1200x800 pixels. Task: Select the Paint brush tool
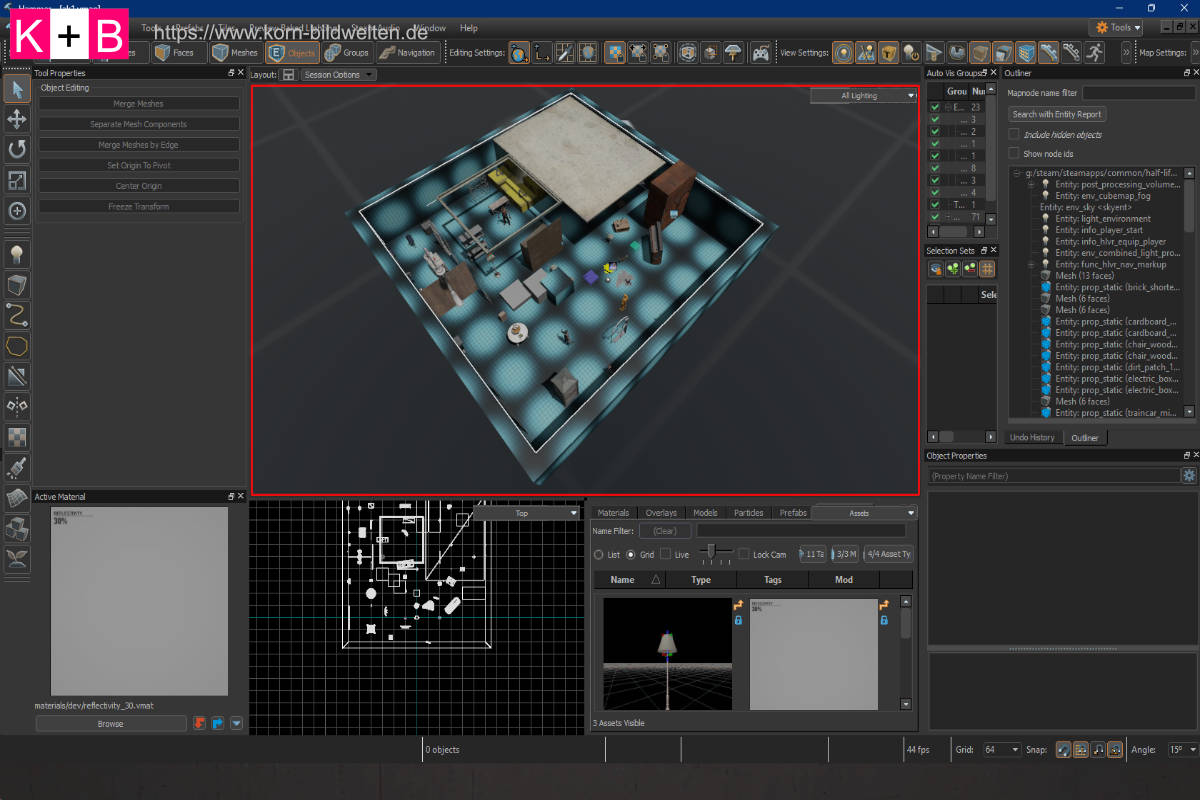(17, 467)
